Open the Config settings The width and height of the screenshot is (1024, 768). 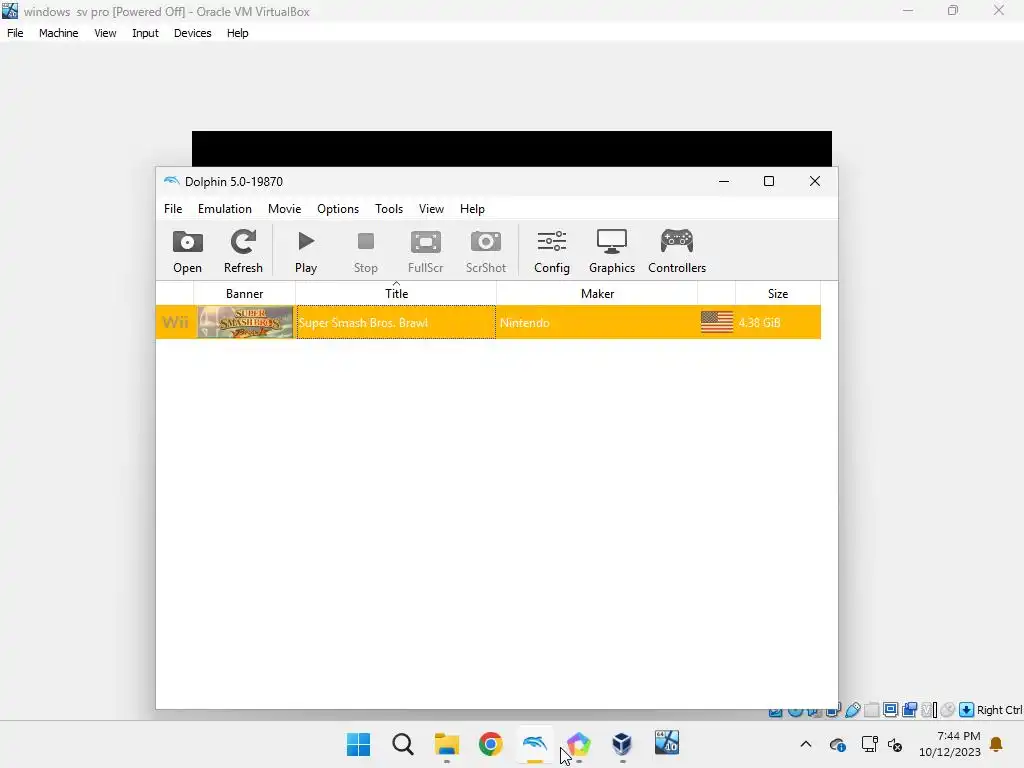click(x=552, y=251)
